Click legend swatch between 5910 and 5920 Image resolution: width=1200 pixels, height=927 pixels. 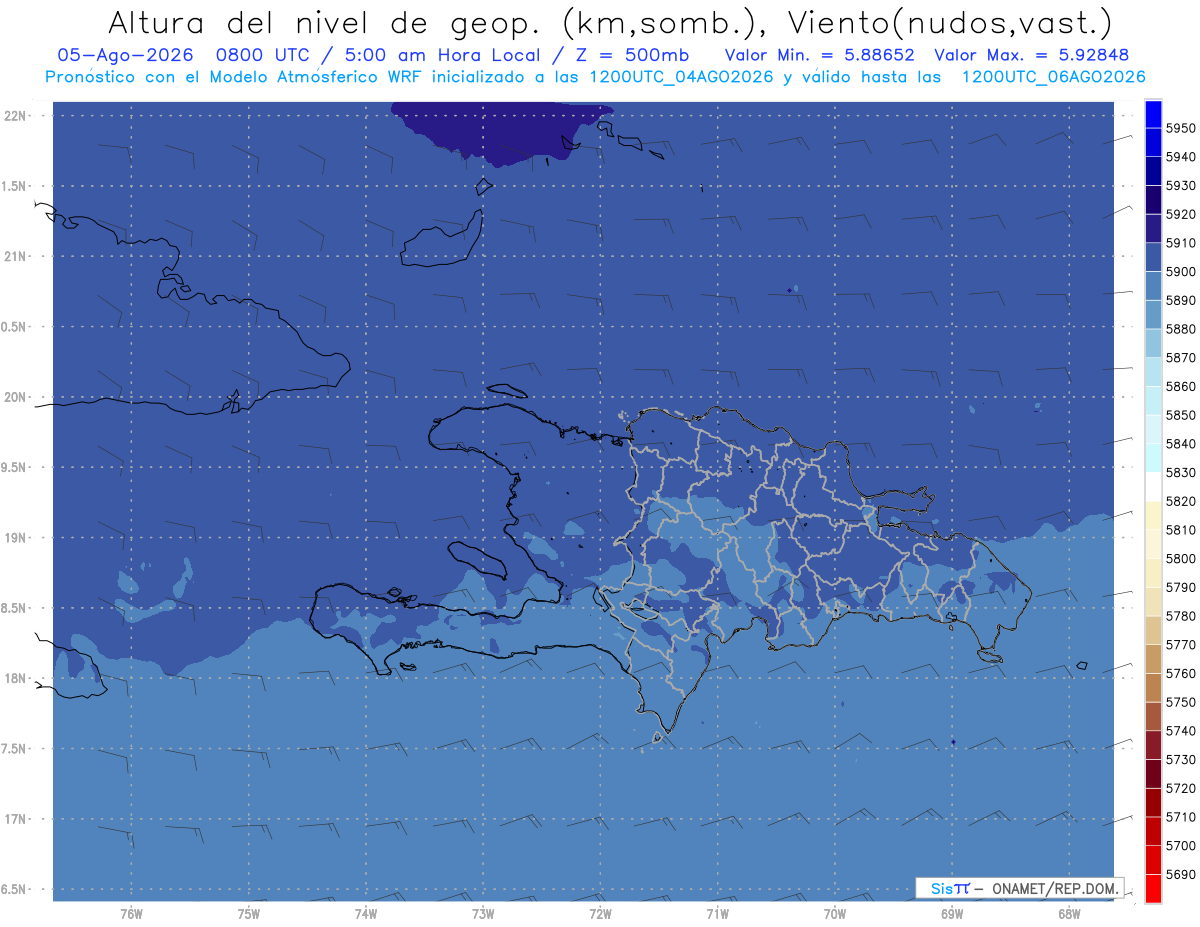click(1153, 228)
